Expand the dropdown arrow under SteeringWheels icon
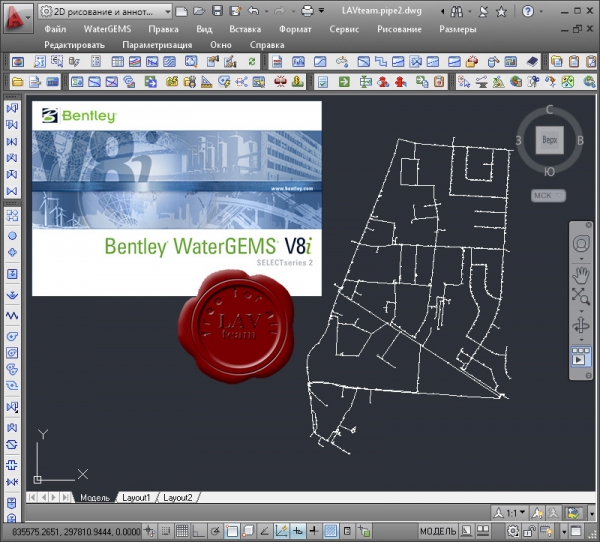Screen dimensions: 600x542 pyautogui.click(x=581, y=259)
